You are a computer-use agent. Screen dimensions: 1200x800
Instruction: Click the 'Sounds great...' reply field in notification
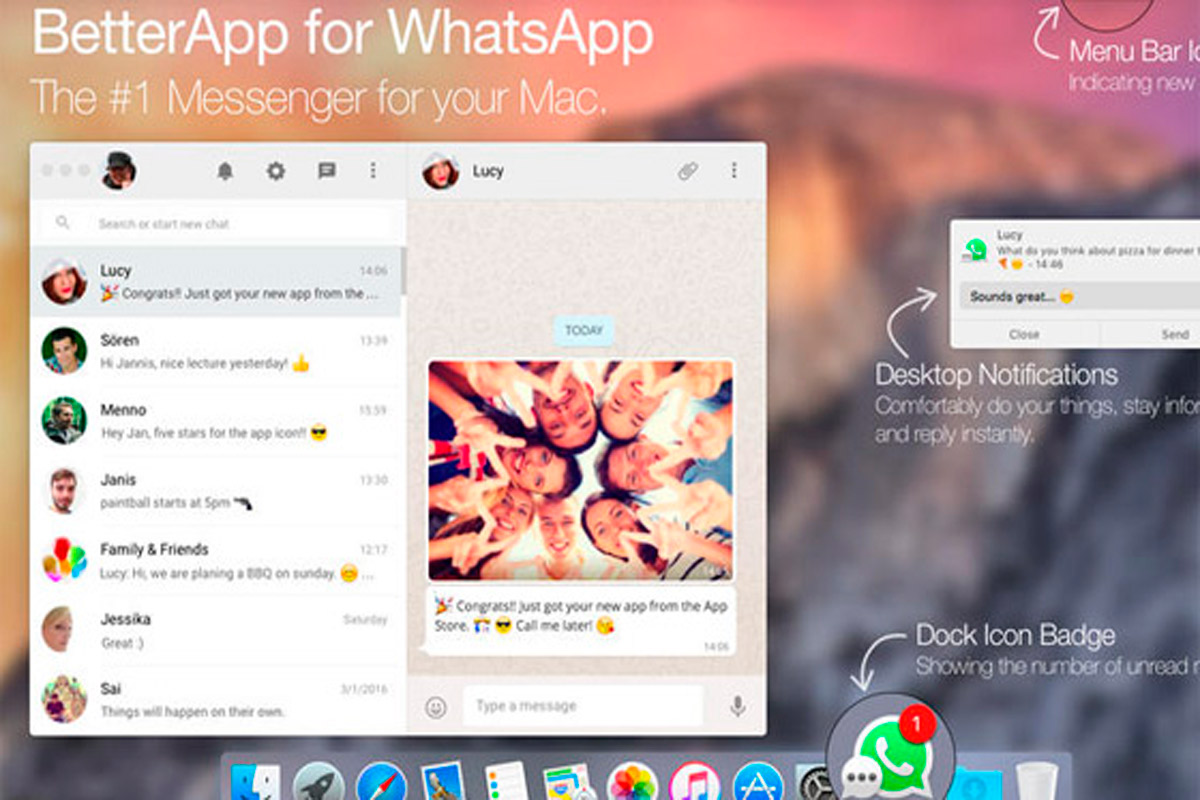tap(1080, 297)
